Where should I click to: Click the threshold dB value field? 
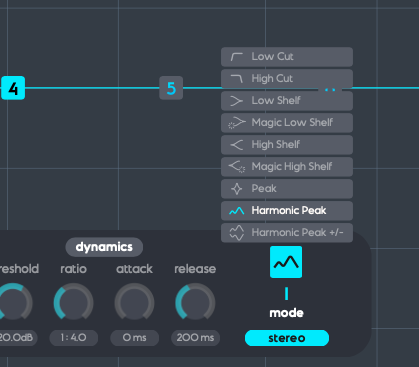(18, 338)
